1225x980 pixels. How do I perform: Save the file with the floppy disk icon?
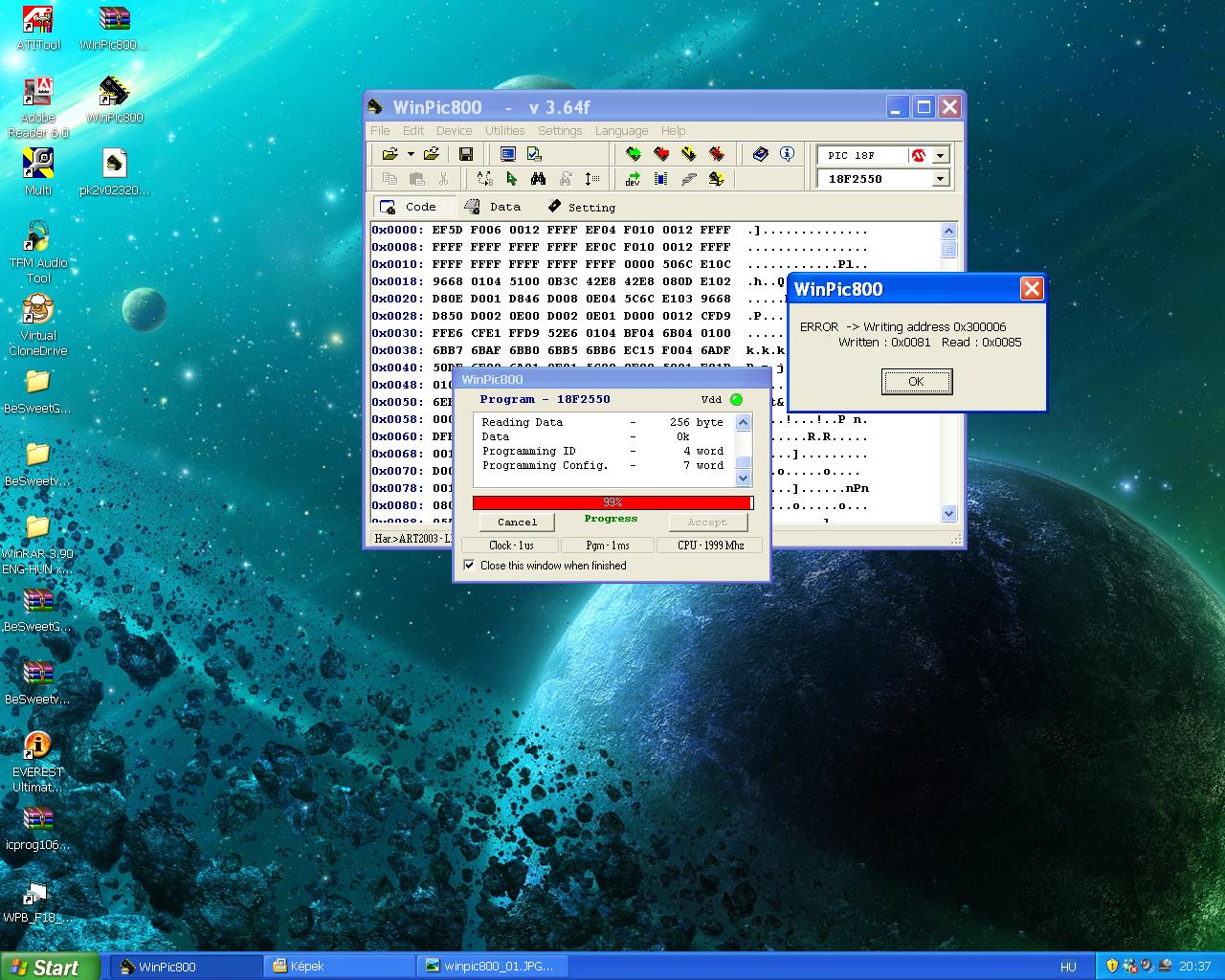[x=466, y=154]
